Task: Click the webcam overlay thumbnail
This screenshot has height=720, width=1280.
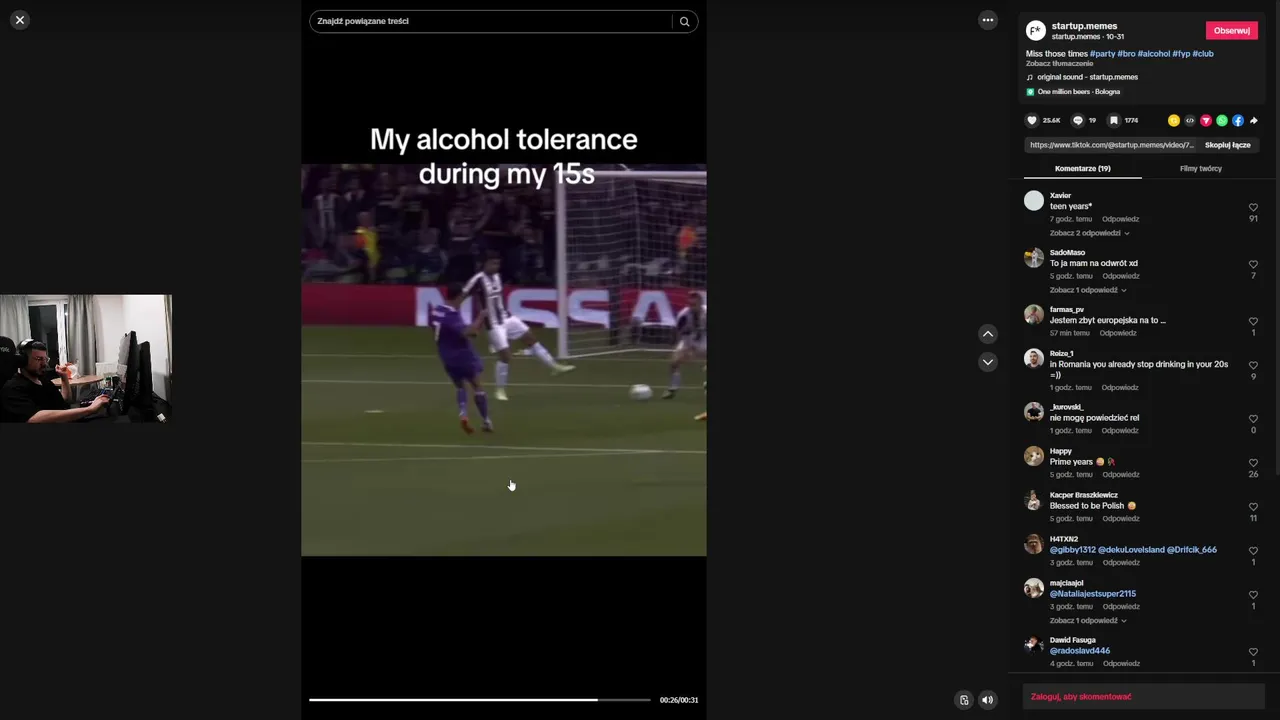Action: coord(86,358)
